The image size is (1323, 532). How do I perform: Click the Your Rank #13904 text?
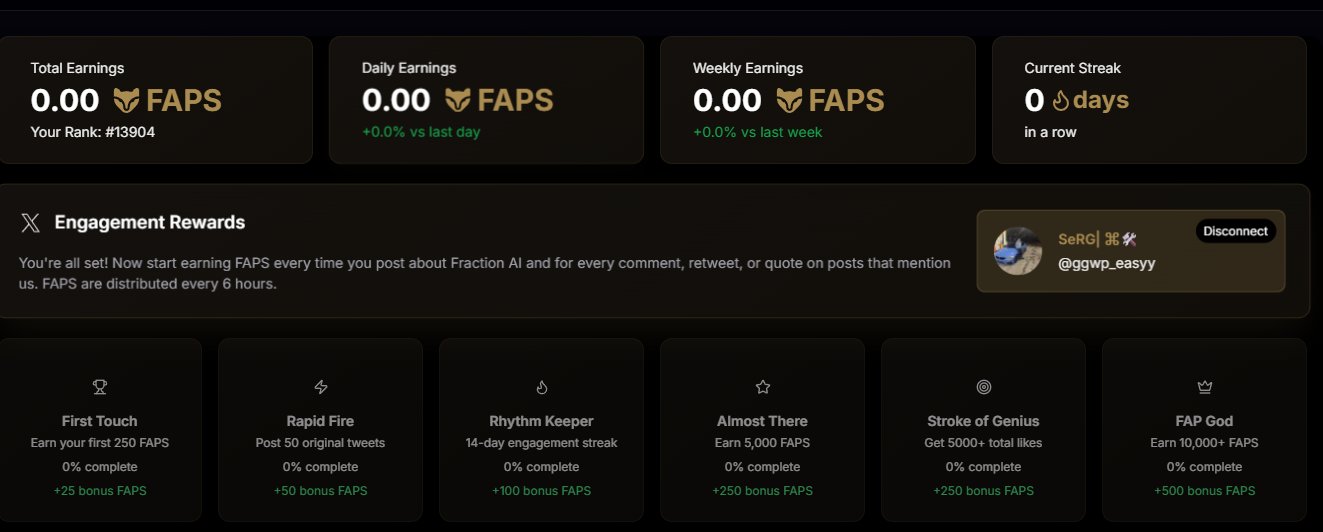point(93,131)
